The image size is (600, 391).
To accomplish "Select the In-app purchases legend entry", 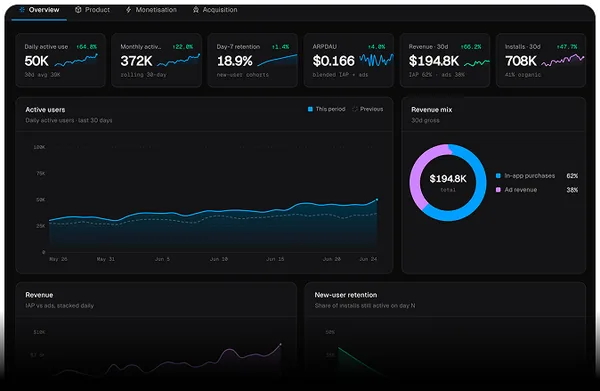I will coord(537,176).
